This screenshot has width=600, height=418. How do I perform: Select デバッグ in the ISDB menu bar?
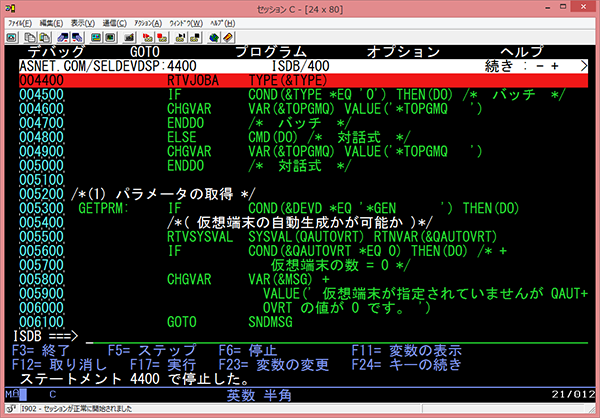pyautogui.click(x=56, y=51)
